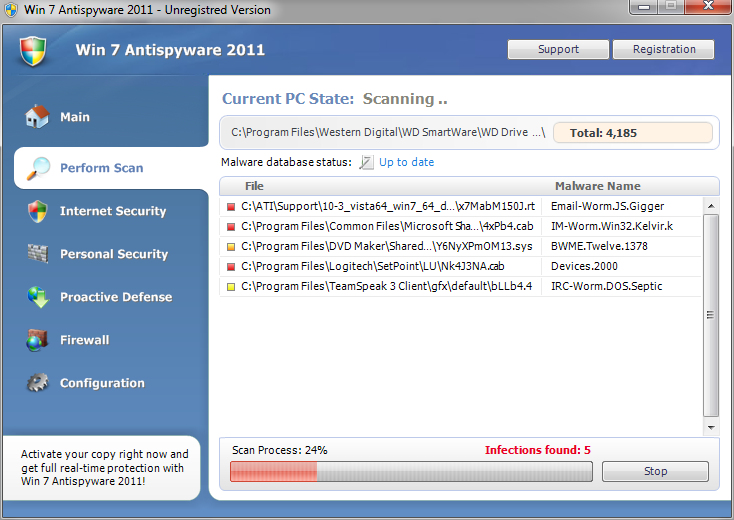The width and height of the screenshot is (734, 520).
Task: Open the Registration button
Action: [664, 49]
